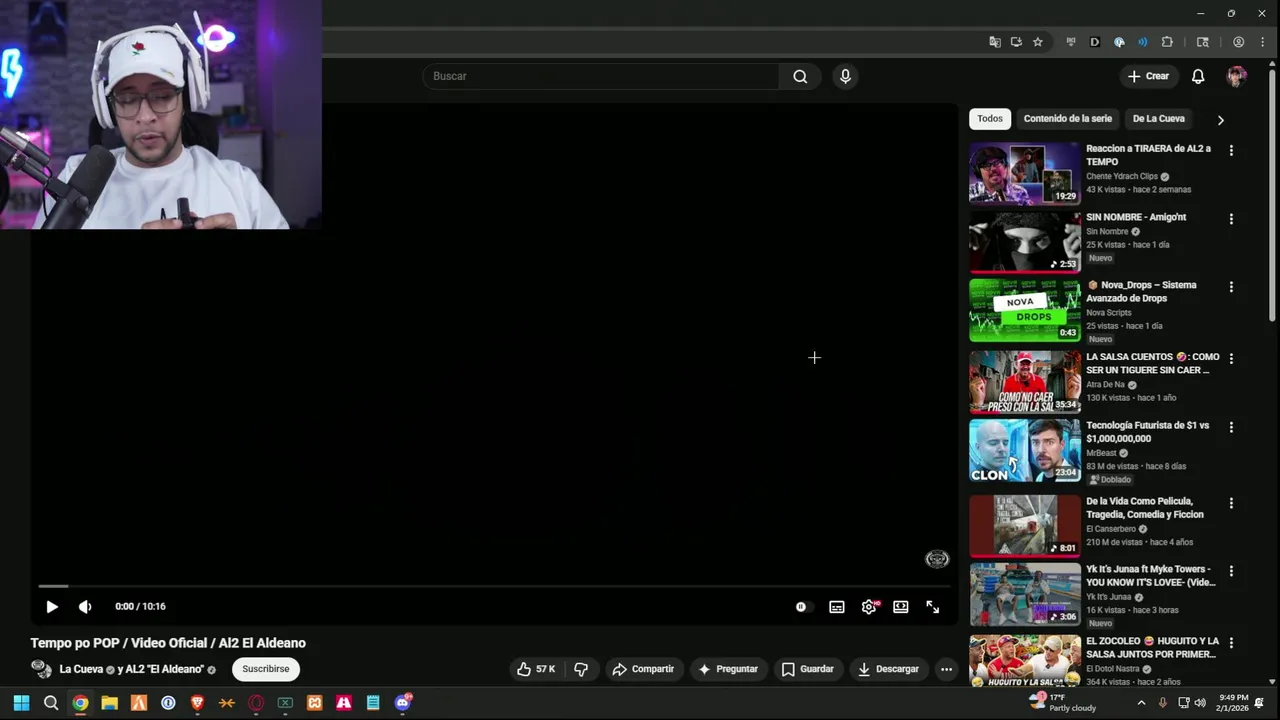Open weather widget showing Partly cloudy
Viewport: 1280px width, 720px height.
1063,703
